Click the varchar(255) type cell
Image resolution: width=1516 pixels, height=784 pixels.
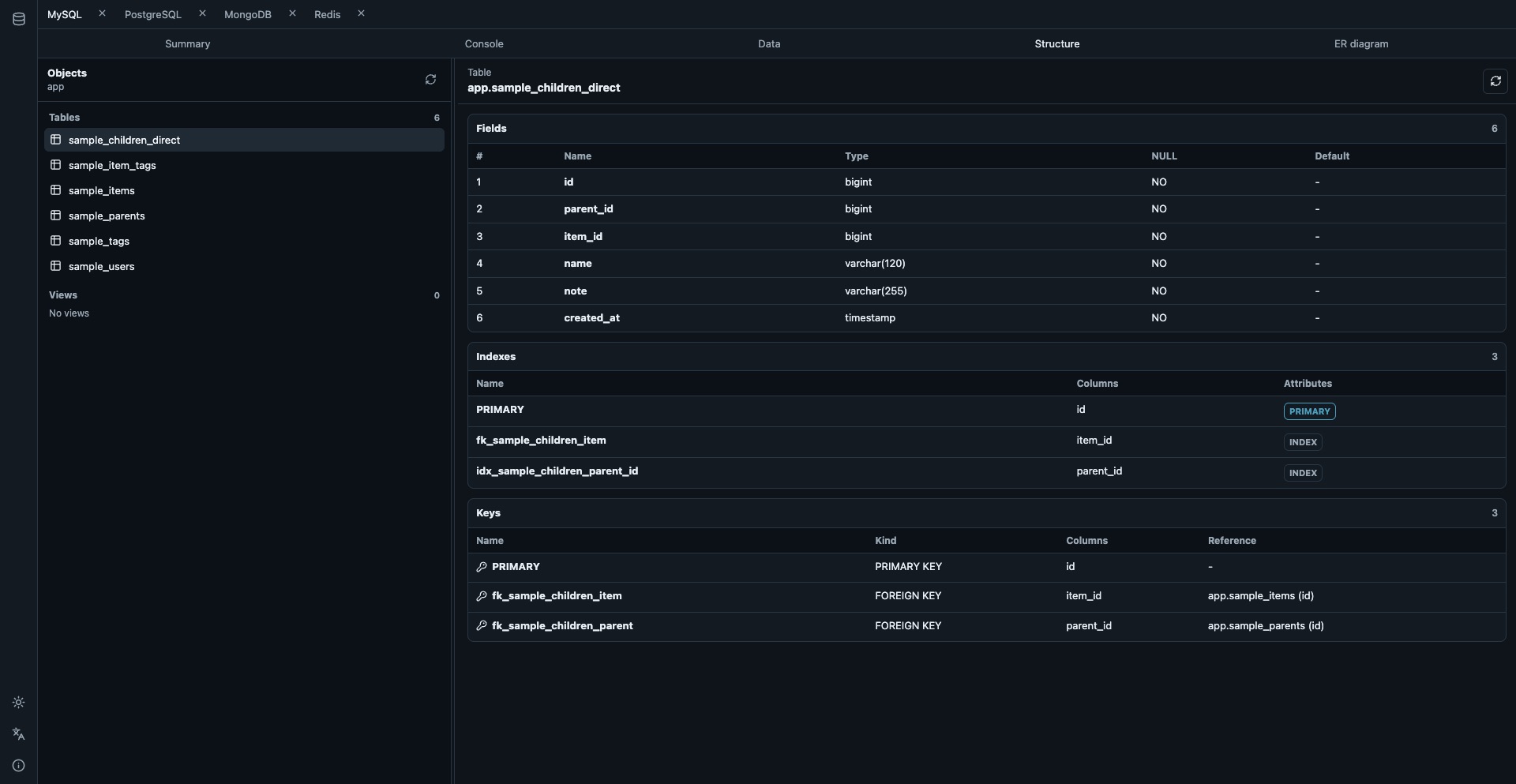coord(876,291)
